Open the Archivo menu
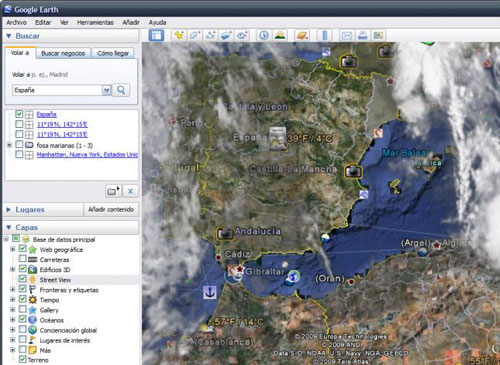Screen dimensions: 500x365 coord(16,22)
